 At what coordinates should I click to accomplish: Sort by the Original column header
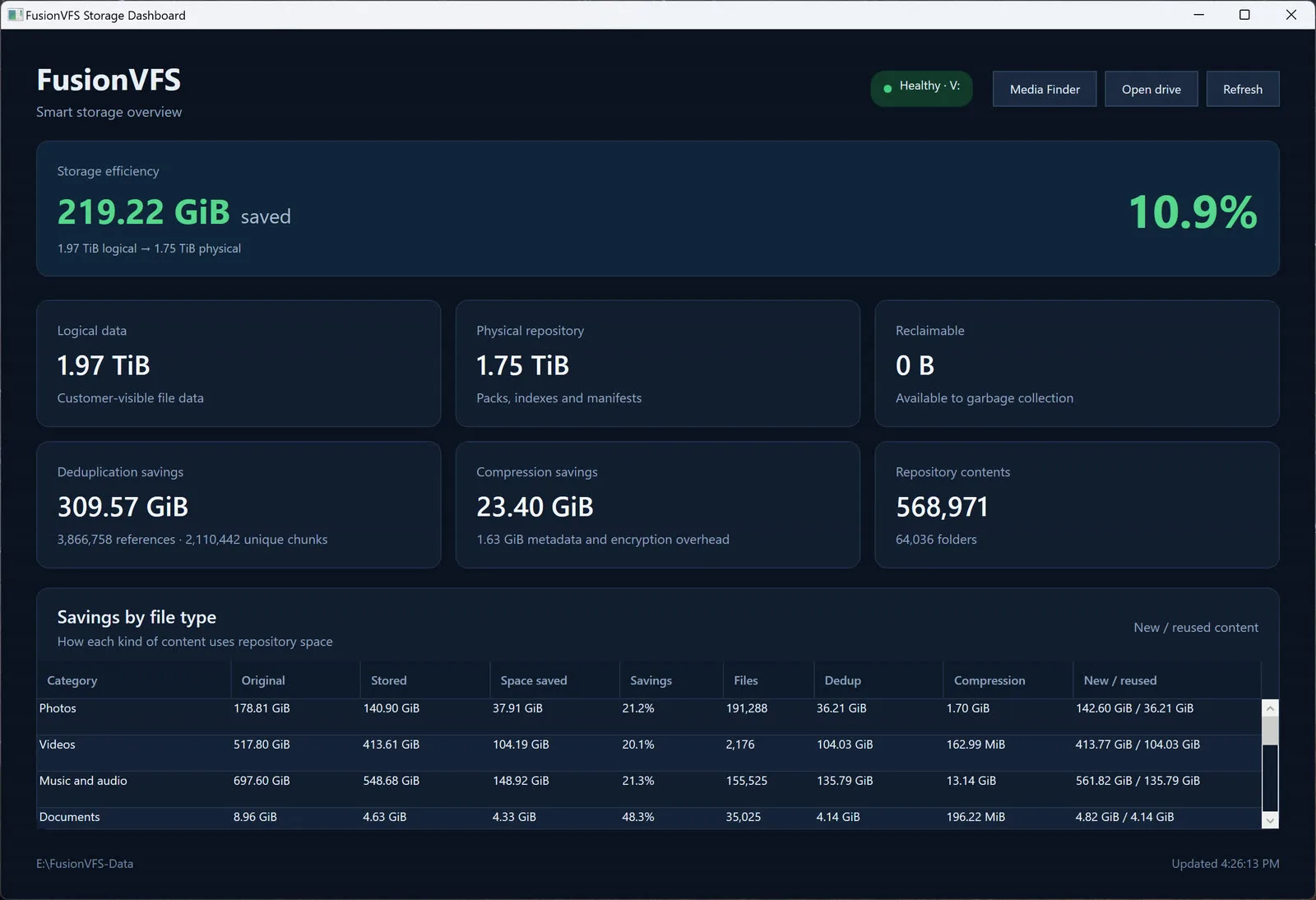point(296,680)
